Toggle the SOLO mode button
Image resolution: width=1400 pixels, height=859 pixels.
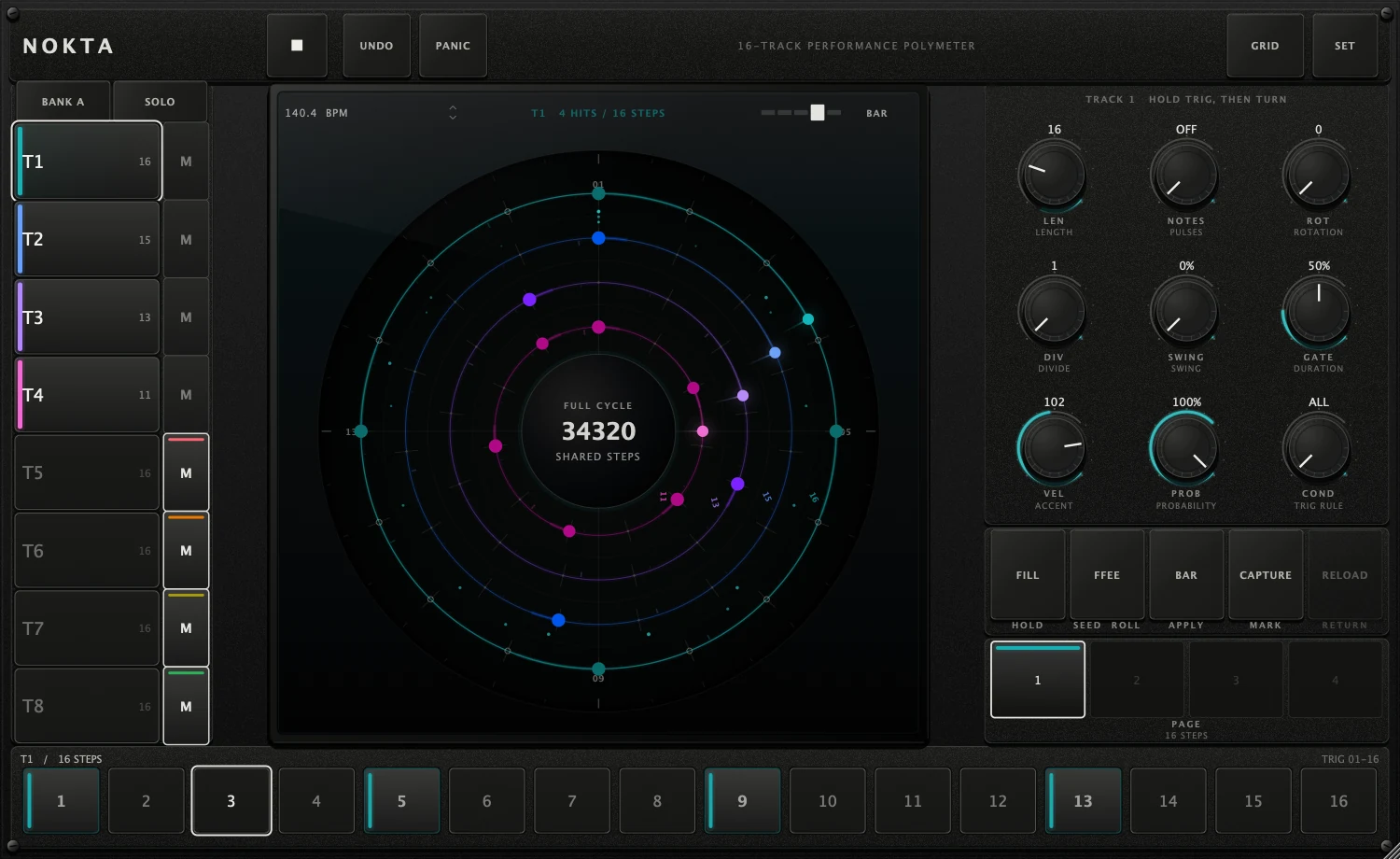[x=160, y=102]
